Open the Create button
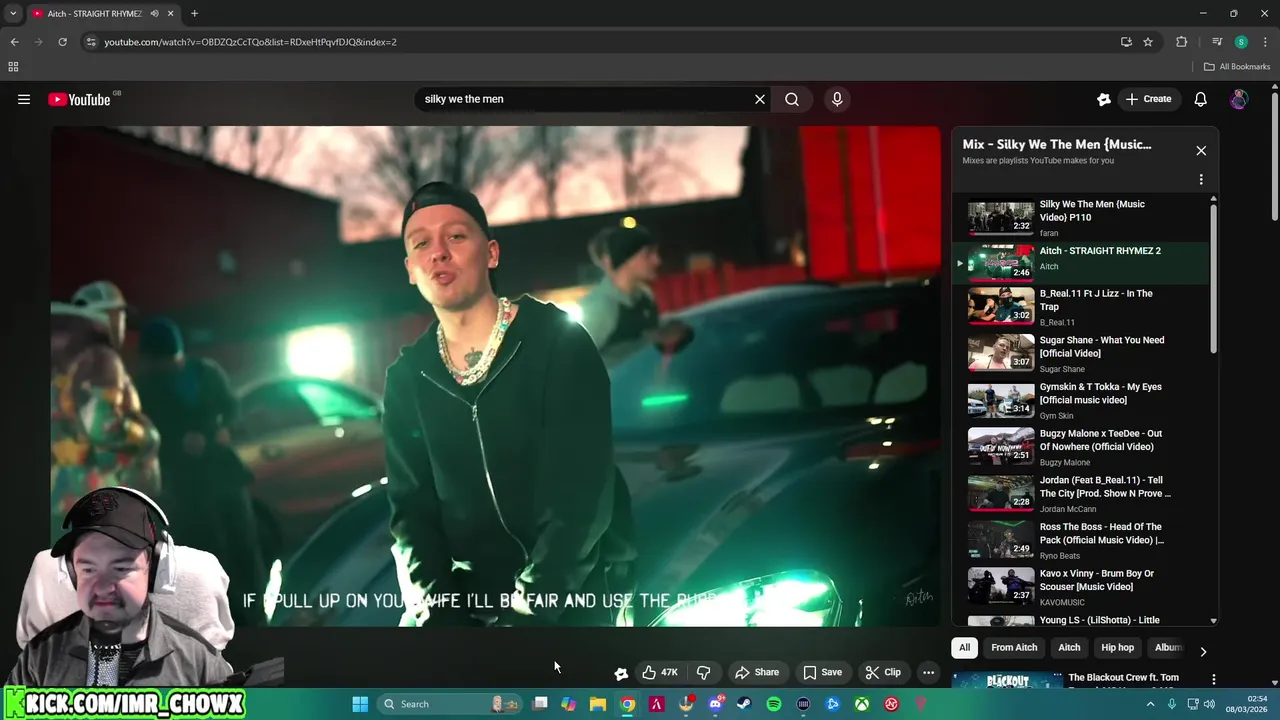The width and height of the screenshot is (1280, 720). [1148, 99]
